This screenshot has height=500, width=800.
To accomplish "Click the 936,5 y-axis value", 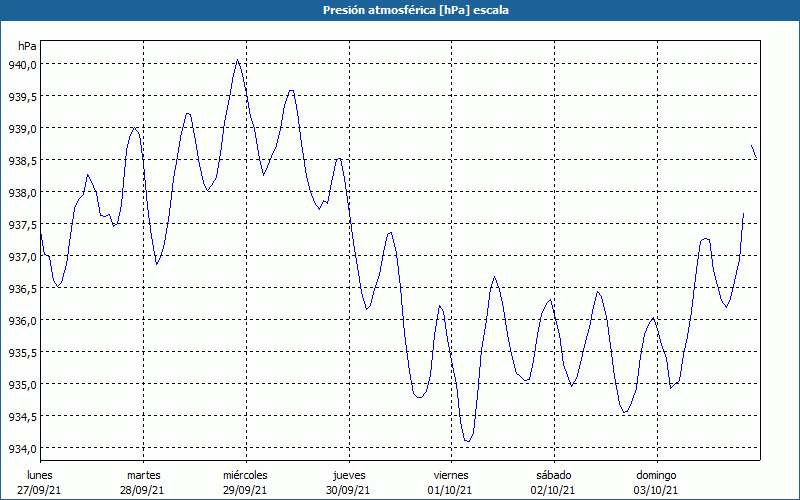I will click(22, 289).
